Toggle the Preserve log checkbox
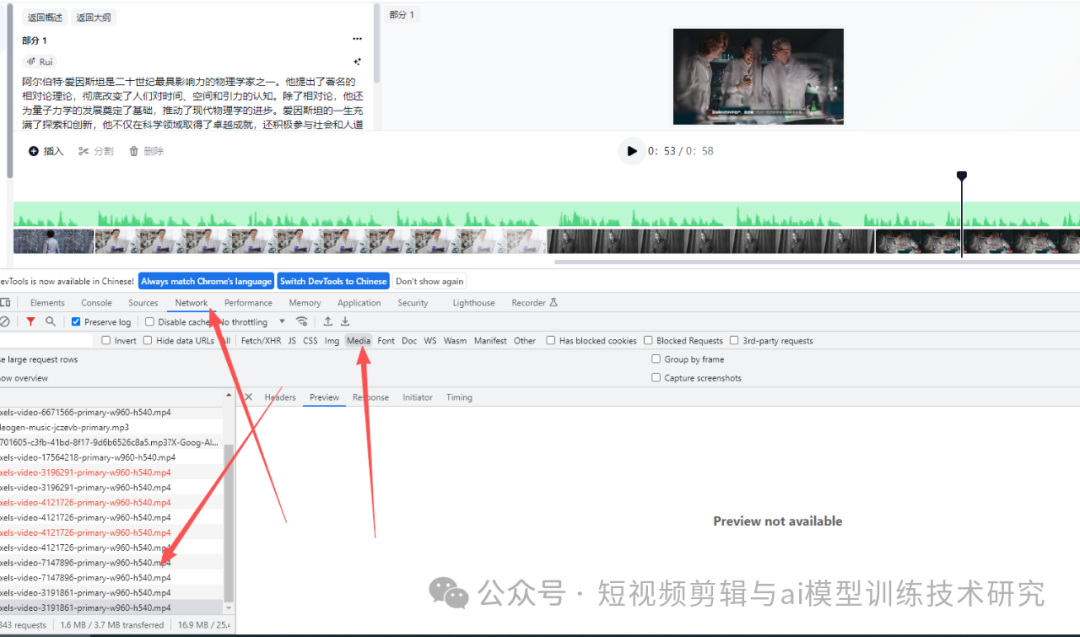This screenshot has height=637, width=1080. 74,321
